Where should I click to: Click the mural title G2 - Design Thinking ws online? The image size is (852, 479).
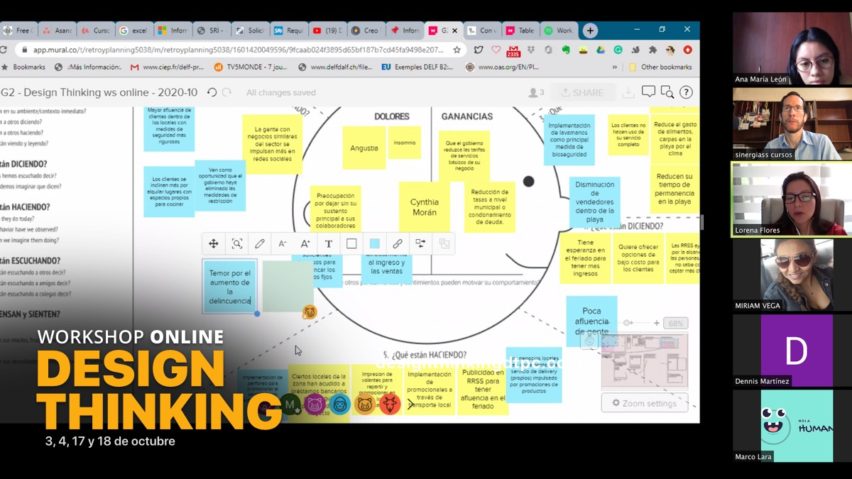click(x=99, y=92)
